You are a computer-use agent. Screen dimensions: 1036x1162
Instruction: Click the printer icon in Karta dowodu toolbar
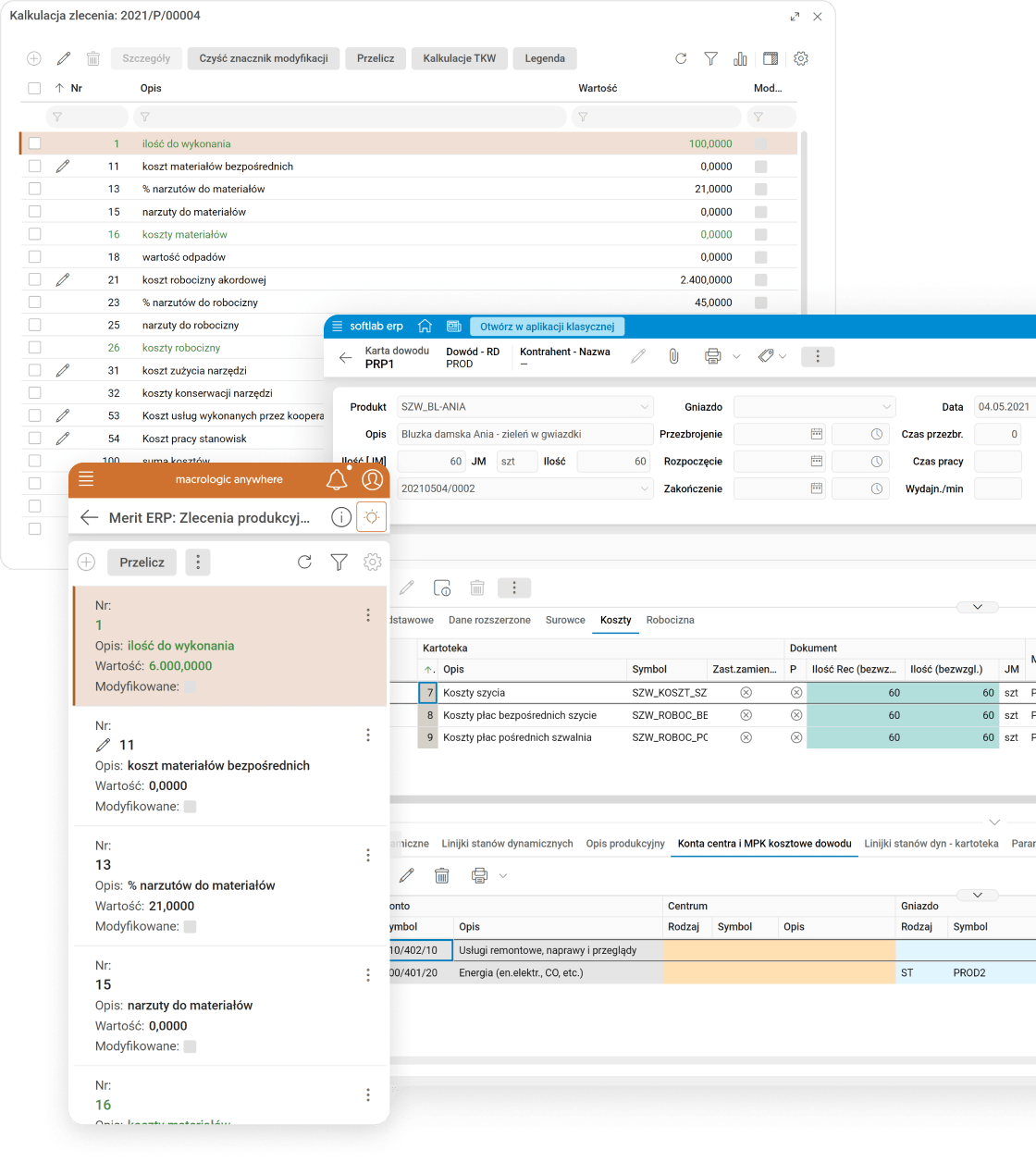(x=712, y=356)
